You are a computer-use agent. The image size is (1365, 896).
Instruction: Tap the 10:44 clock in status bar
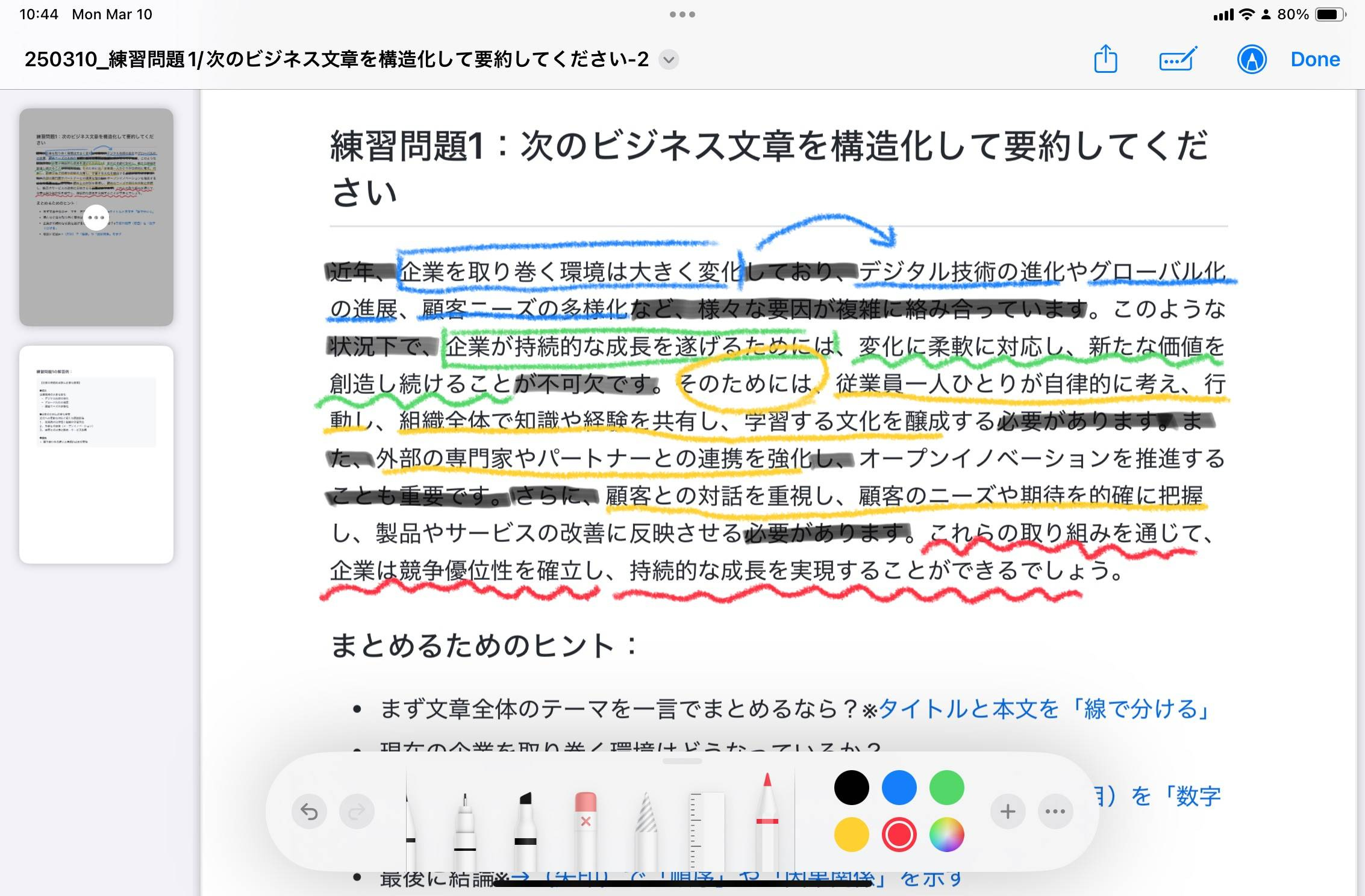click(39, 14)
